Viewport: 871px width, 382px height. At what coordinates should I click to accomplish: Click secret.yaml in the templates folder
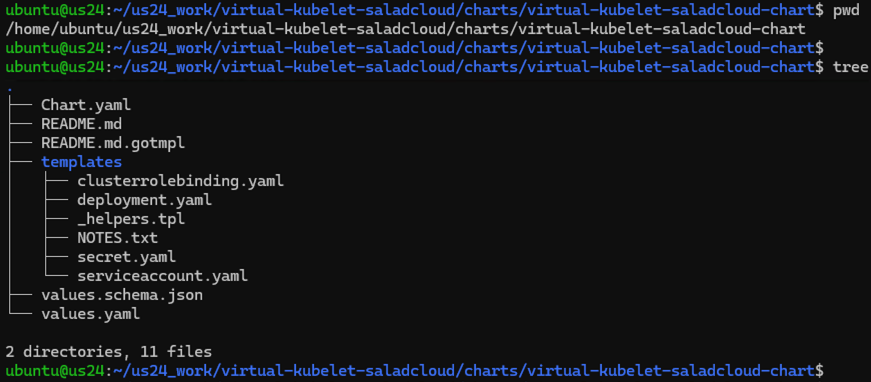click(127, 257)
